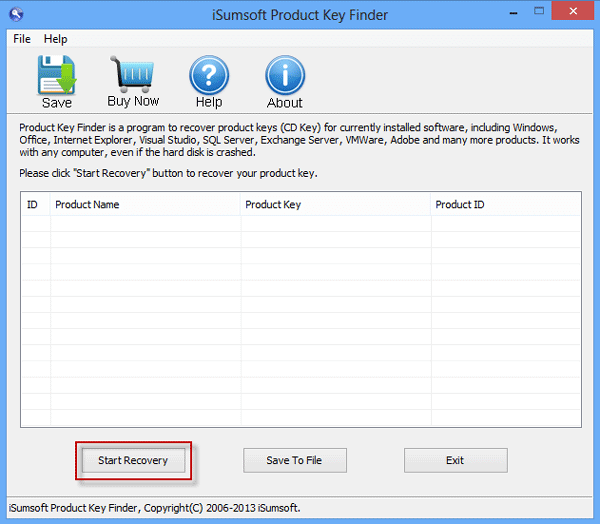Open Buy Now shopping cart icon

point(132,74)
